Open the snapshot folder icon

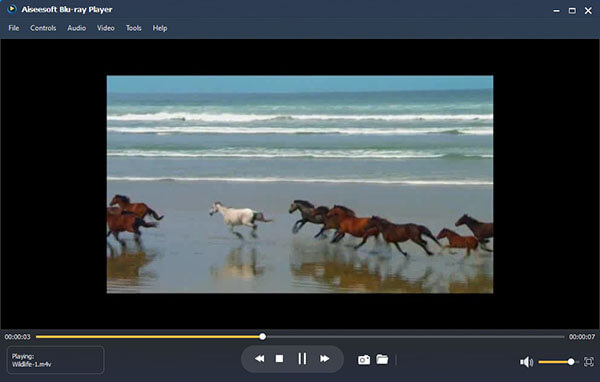[382, 359]
